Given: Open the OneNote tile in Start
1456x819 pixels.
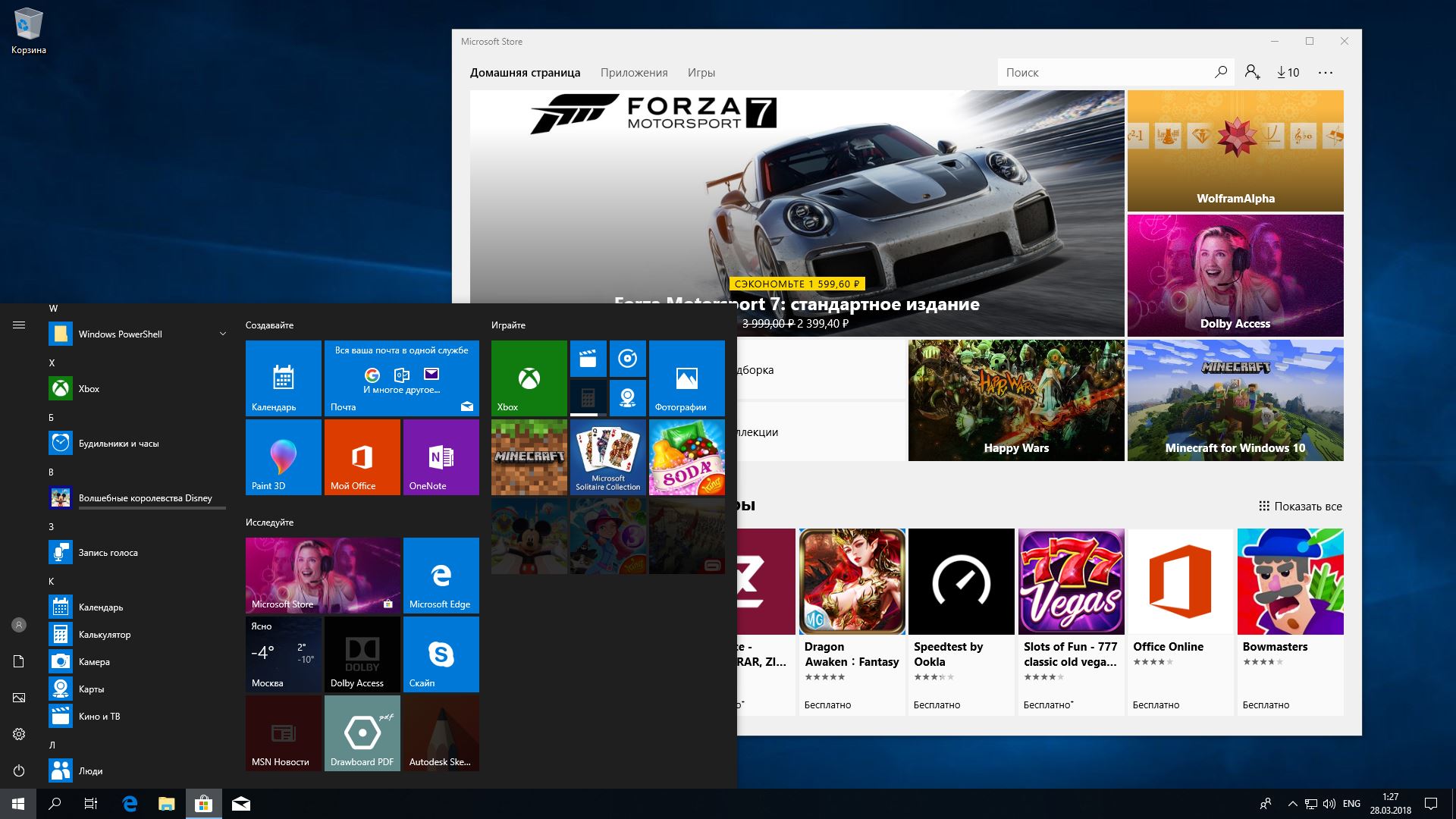Looking at the screenshot, I should click(x=441, y=457).
